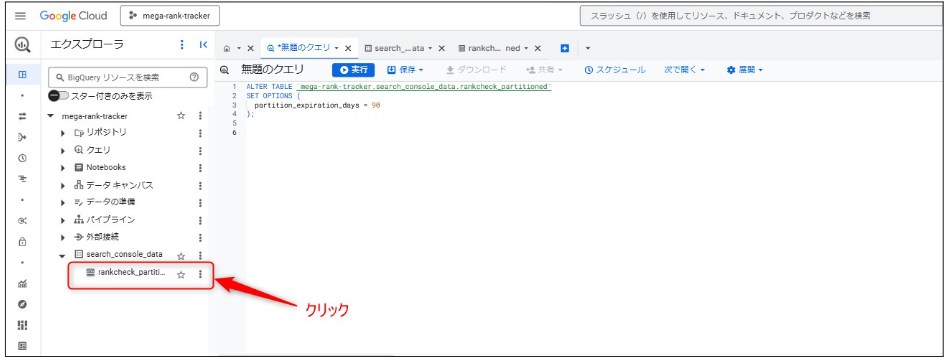Star the rankcheck_partitioned table
950x364 pixels.
click(x=181, y=274)
